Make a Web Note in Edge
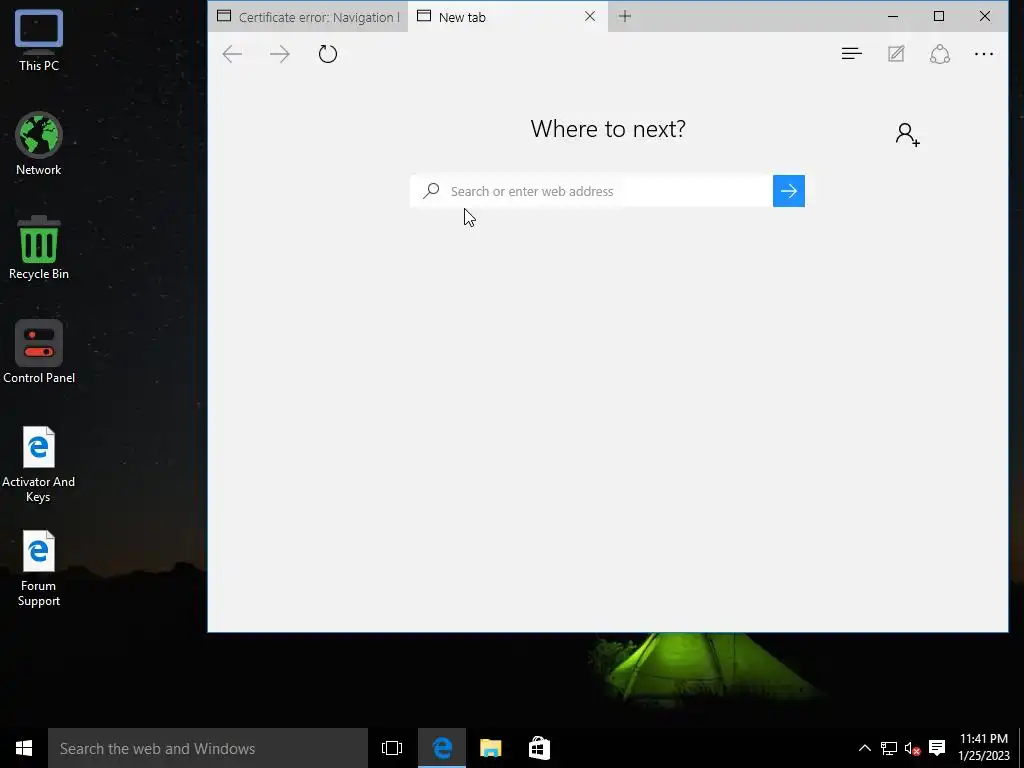 [896, 54]
